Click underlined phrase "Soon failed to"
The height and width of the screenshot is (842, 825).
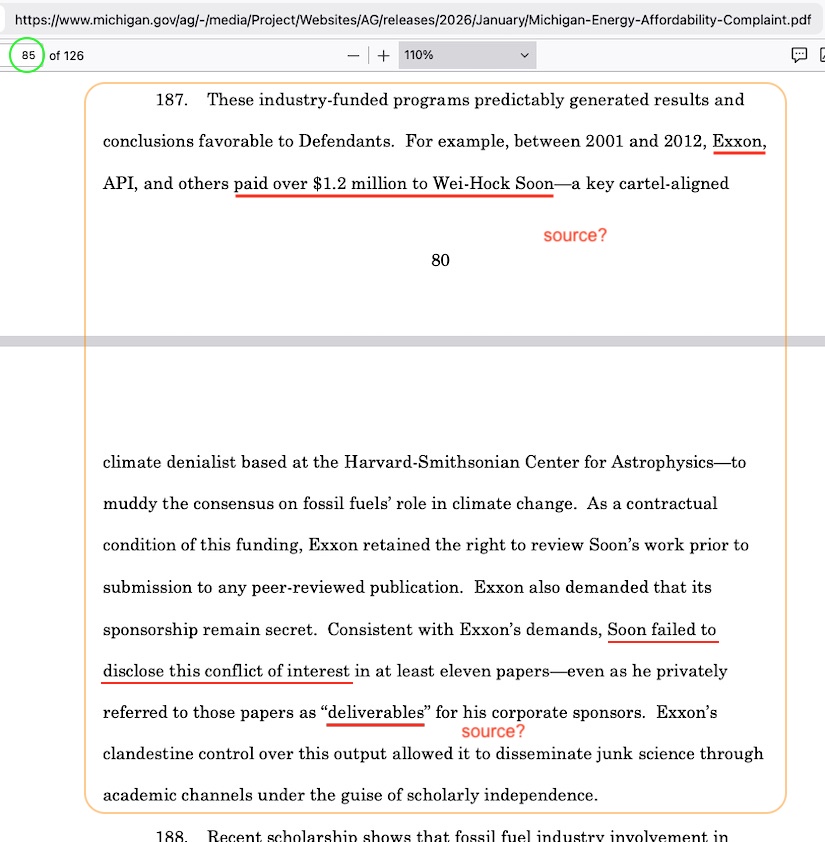pyautogui.click(x=662, y=630)
